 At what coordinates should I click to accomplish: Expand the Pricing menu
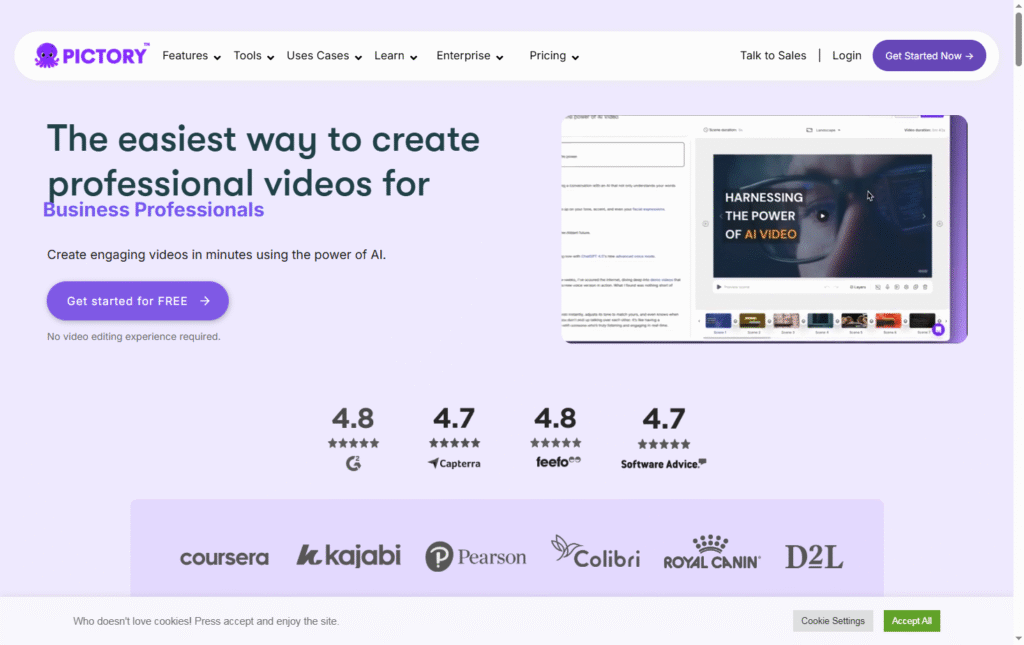554,56
